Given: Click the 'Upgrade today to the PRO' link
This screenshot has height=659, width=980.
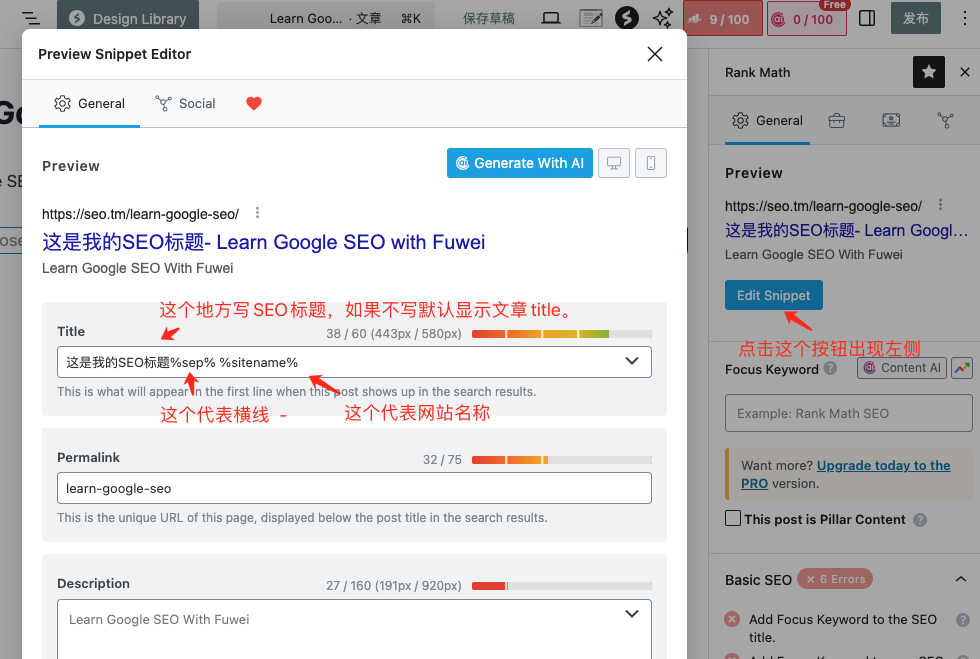Looking at the screenshot, I should tap(883, 466).
